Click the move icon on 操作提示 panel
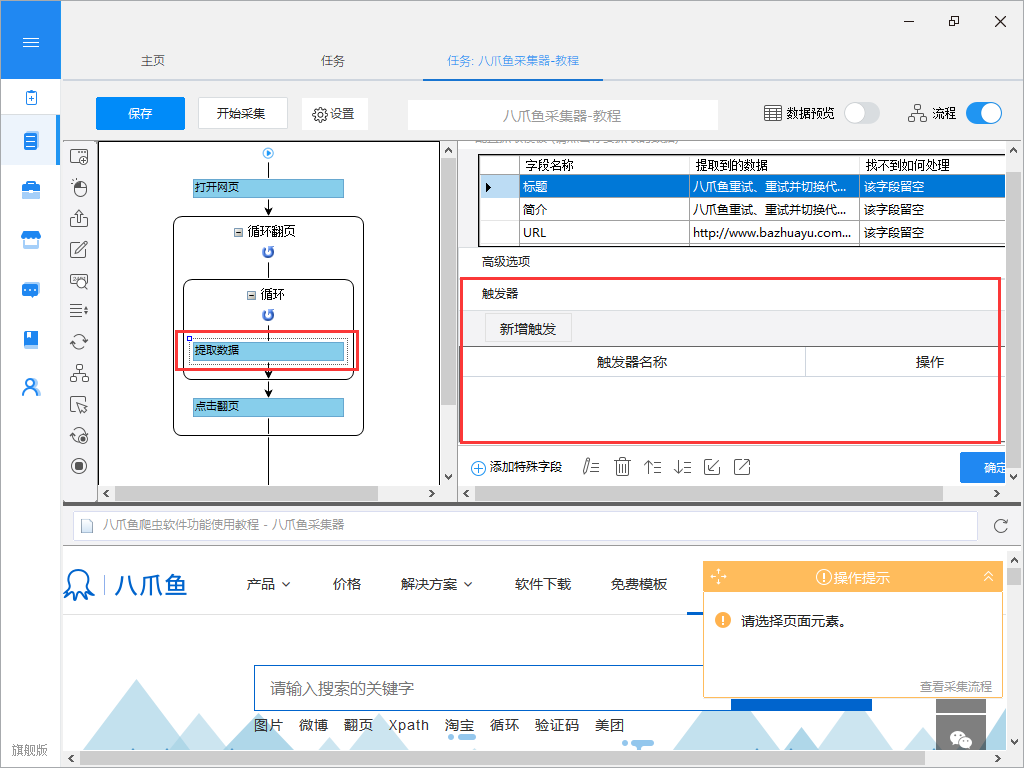Viewport: 1024px width, 768px height. pos(718,577)
